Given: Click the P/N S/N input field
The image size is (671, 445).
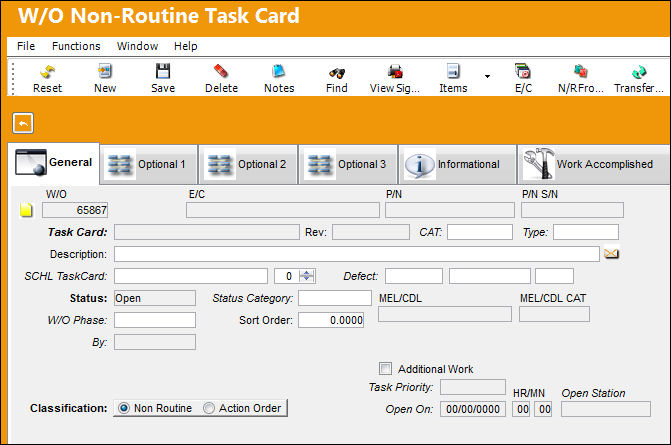Looking at the screenshot, I should pos(572,210).
